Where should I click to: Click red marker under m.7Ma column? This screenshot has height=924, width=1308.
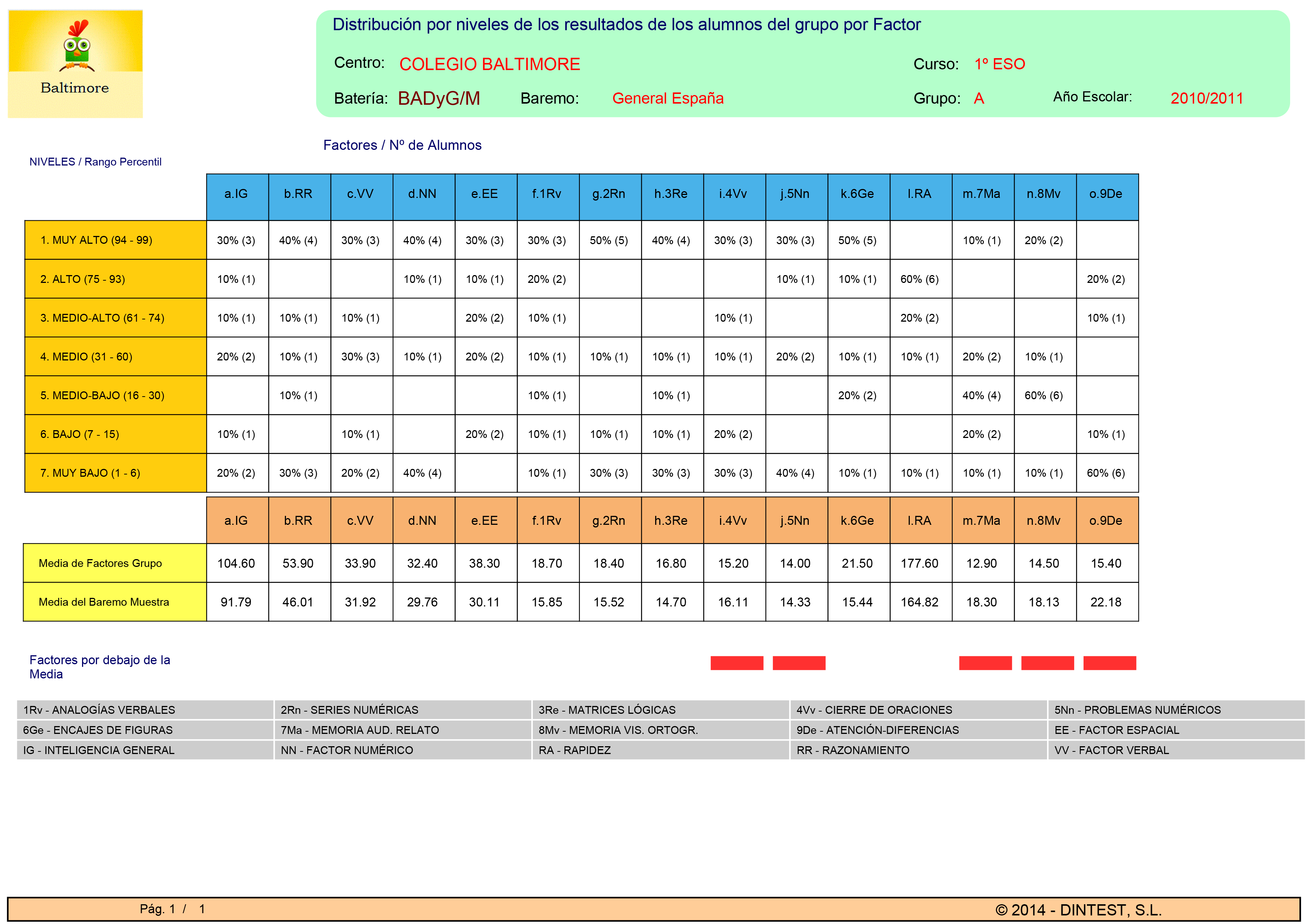click(985, 663)
